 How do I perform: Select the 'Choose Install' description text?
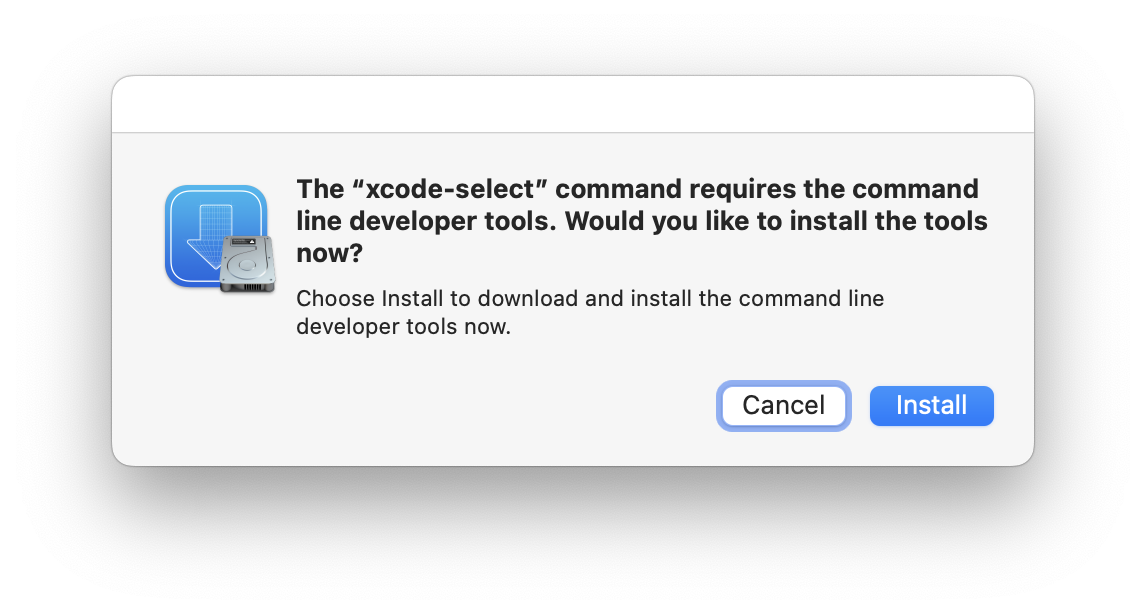[x=590, y=312]
